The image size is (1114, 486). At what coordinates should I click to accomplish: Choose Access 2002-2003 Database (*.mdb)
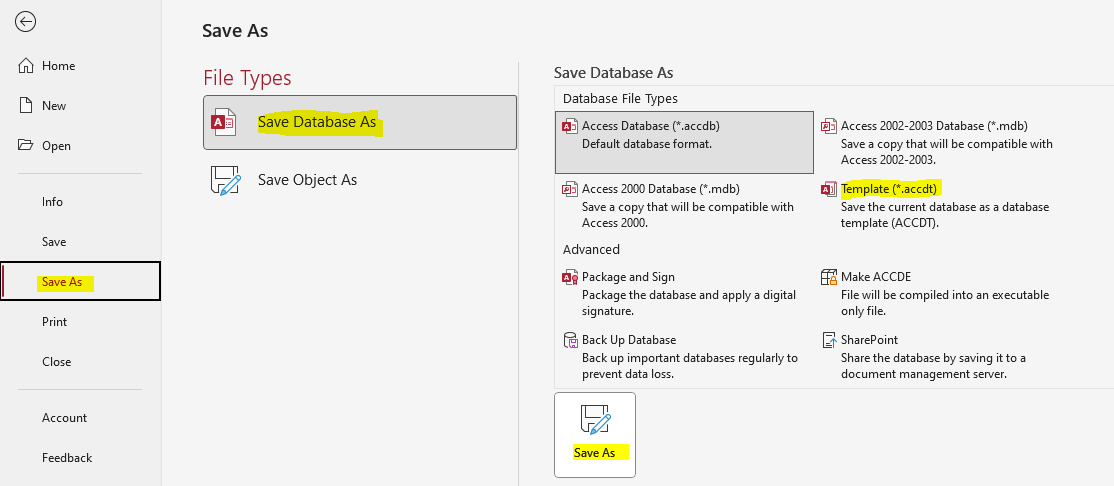pyautogui.click(x=942, y=142)
